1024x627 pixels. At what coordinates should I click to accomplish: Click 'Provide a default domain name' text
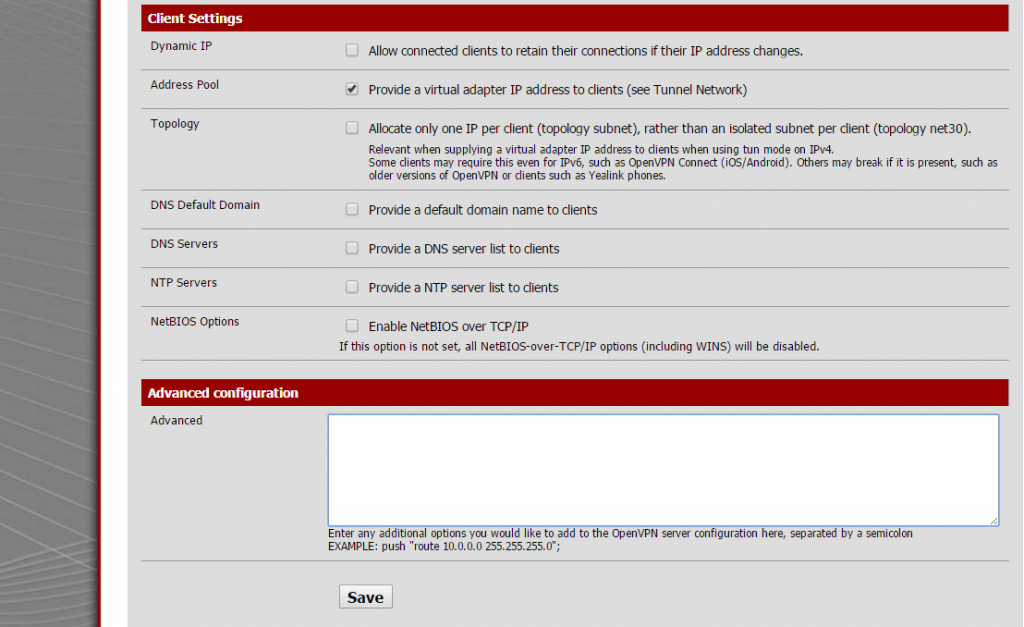(x=483, y=210)
